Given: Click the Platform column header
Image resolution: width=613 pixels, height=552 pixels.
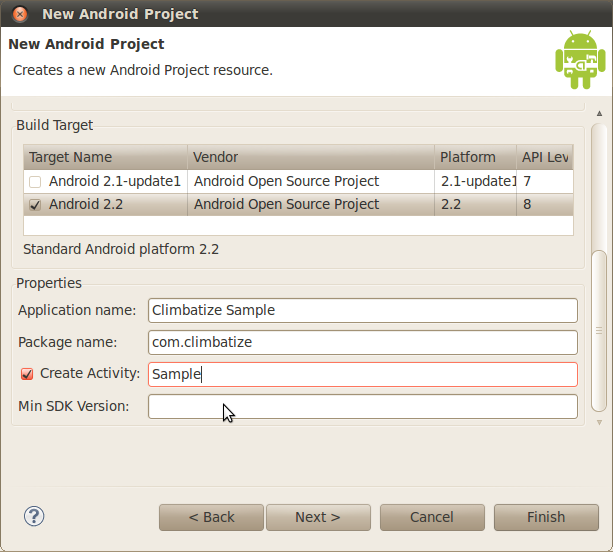Looking at the screenshot, I should point(475,157).
